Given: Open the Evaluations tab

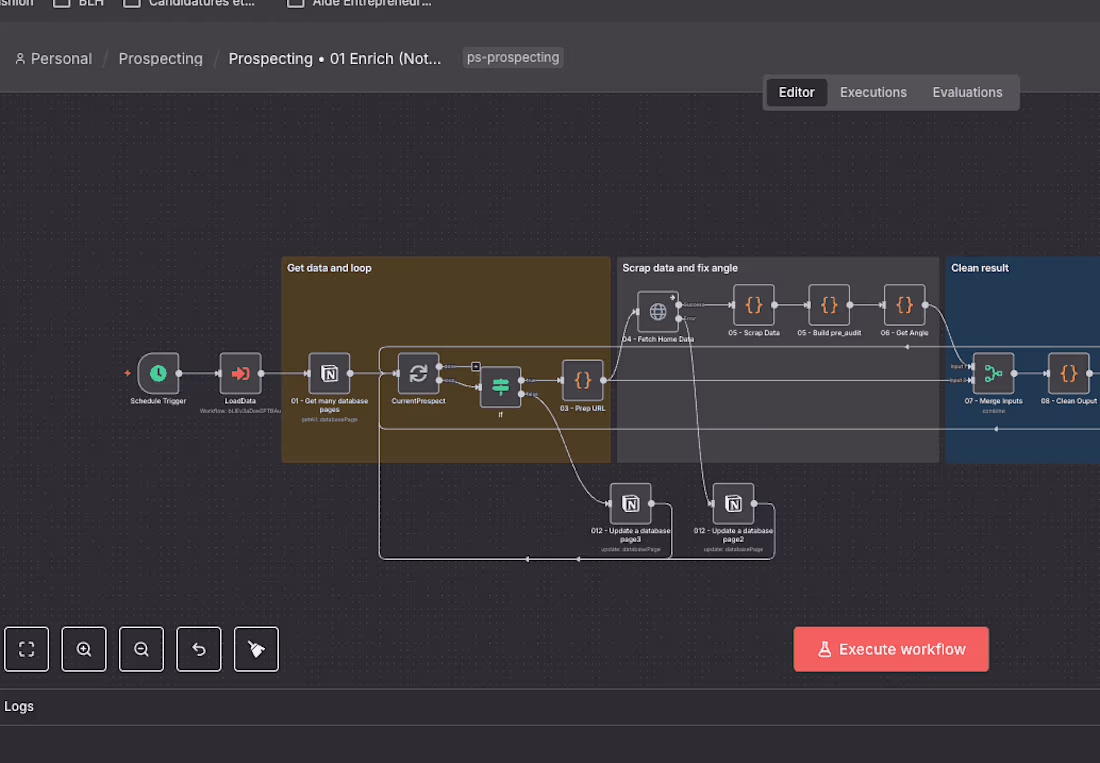Looking at the screenshot, I should [967, 92].
